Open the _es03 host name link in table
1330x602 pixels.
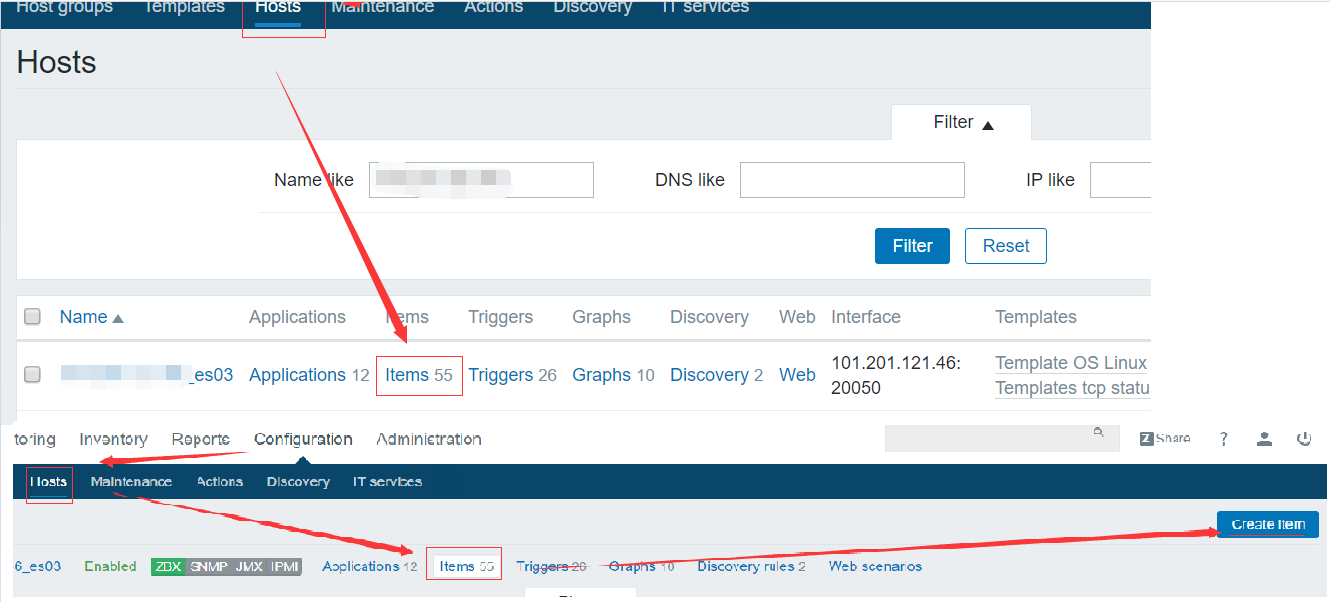(147, 375)
